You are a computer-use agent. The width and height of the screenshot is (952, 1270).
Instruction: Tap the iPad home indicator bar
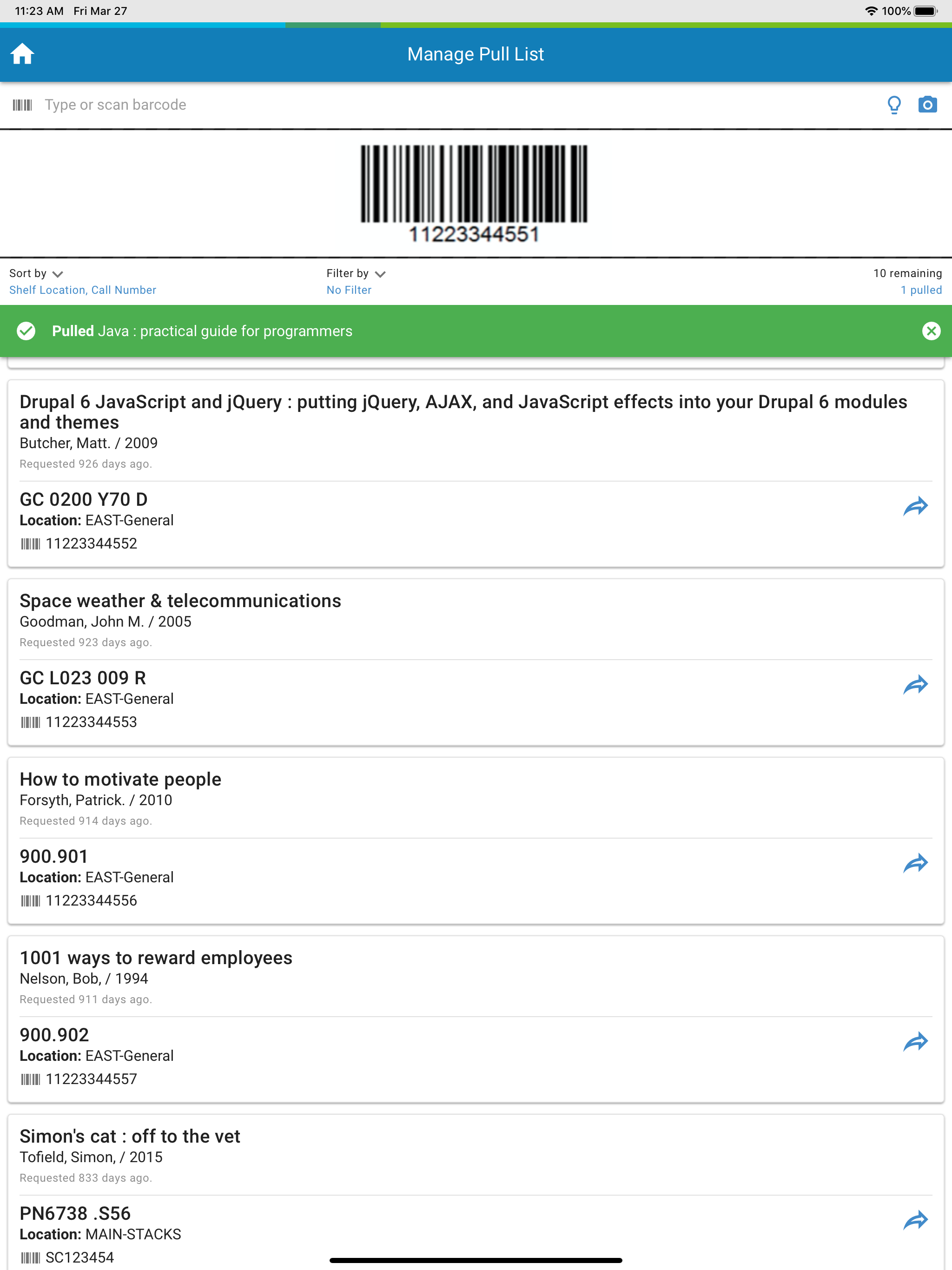coord(476,1261)
